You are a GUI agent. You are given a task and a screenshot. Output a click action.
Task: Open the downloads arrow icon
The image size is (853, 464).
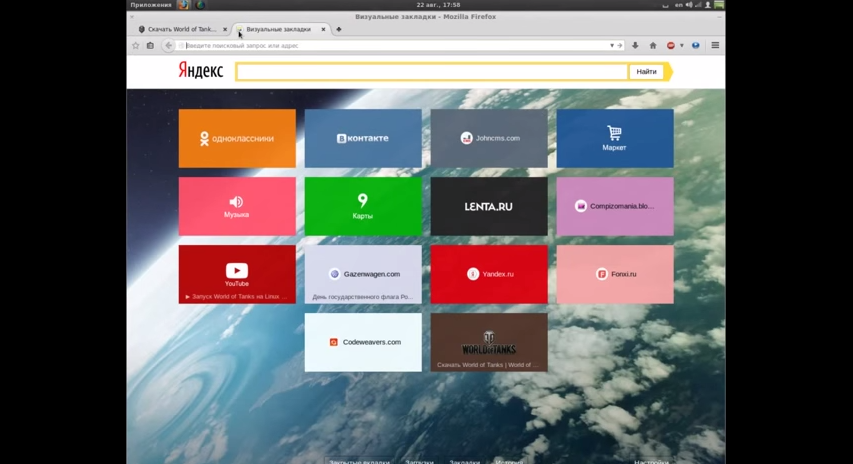click(x=635, y=46)
